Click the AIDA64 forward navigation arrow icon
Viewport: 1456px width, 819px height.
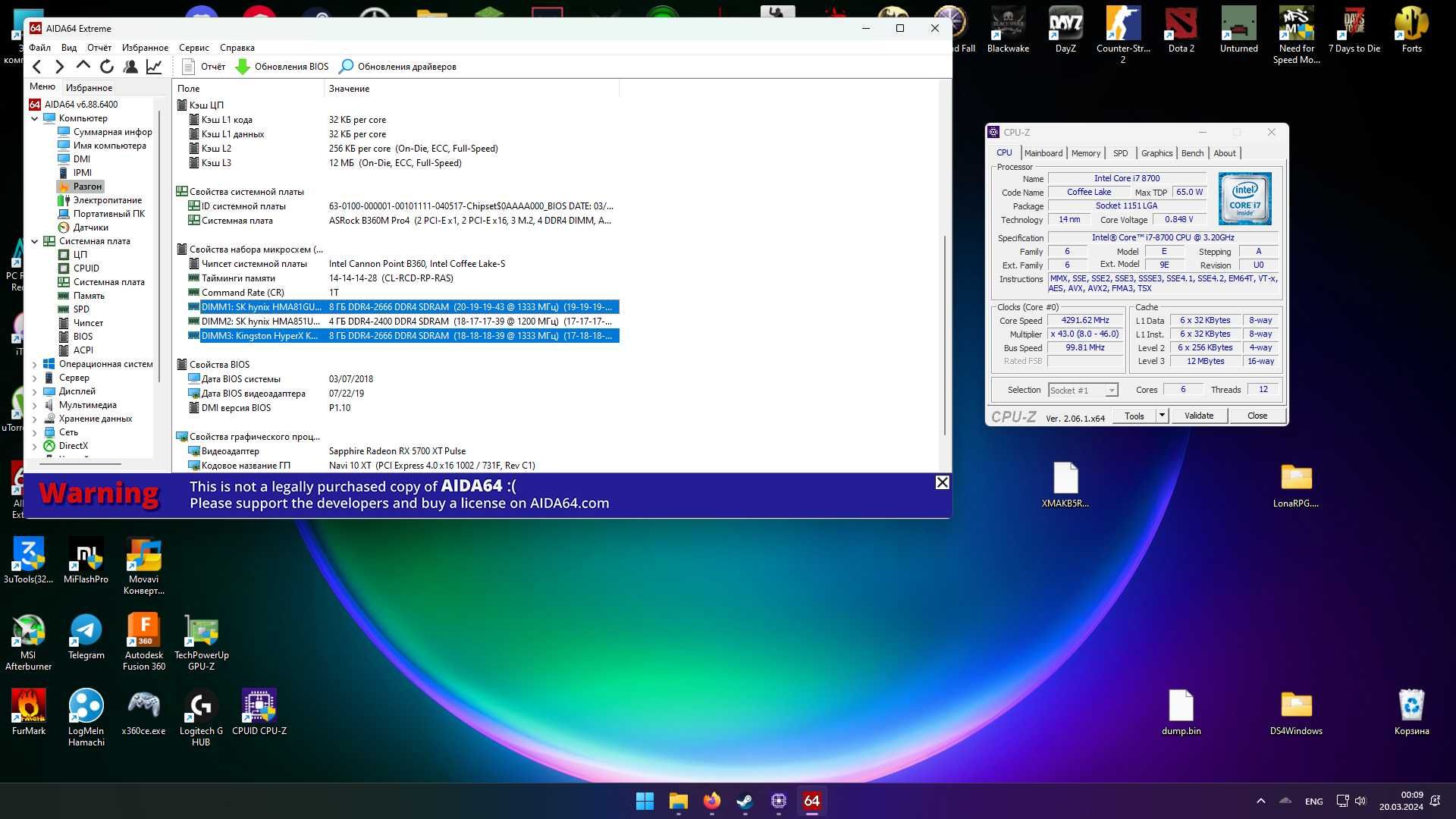(x=60, y=67)
